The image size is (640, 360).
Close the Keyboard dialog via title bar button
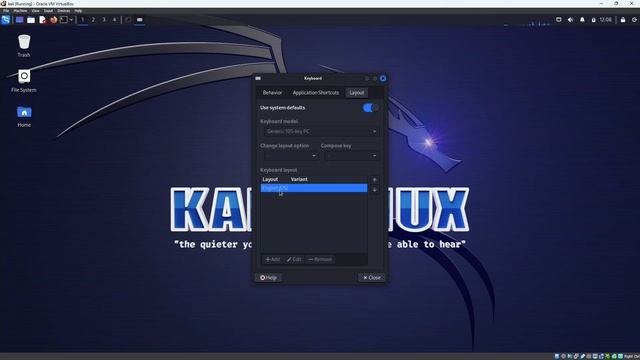tap(383, 78)
